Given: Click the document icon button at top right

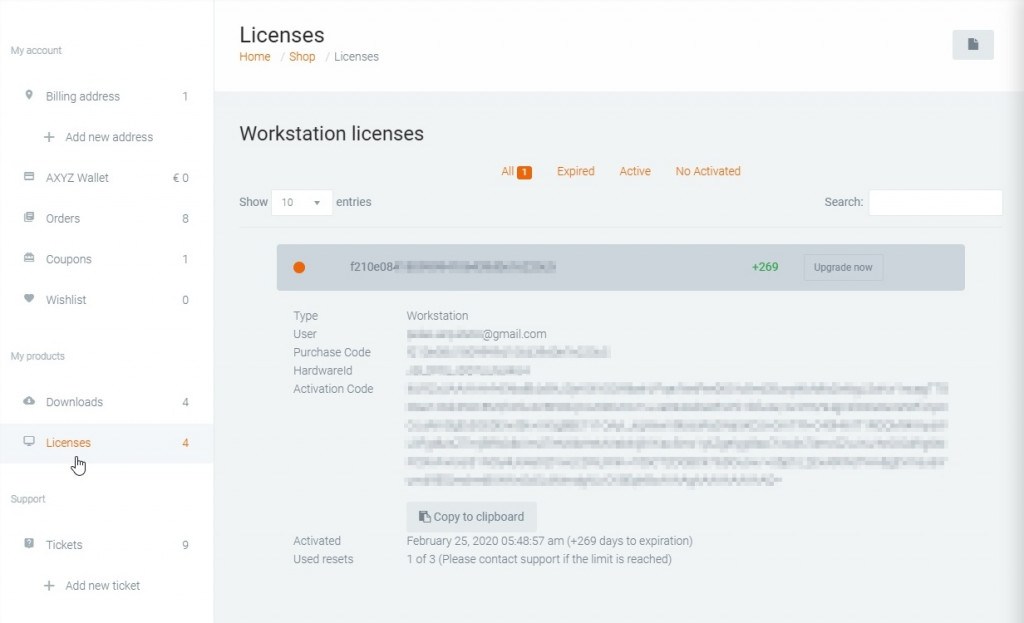Looking at the screenshot, I should point(972,45).
